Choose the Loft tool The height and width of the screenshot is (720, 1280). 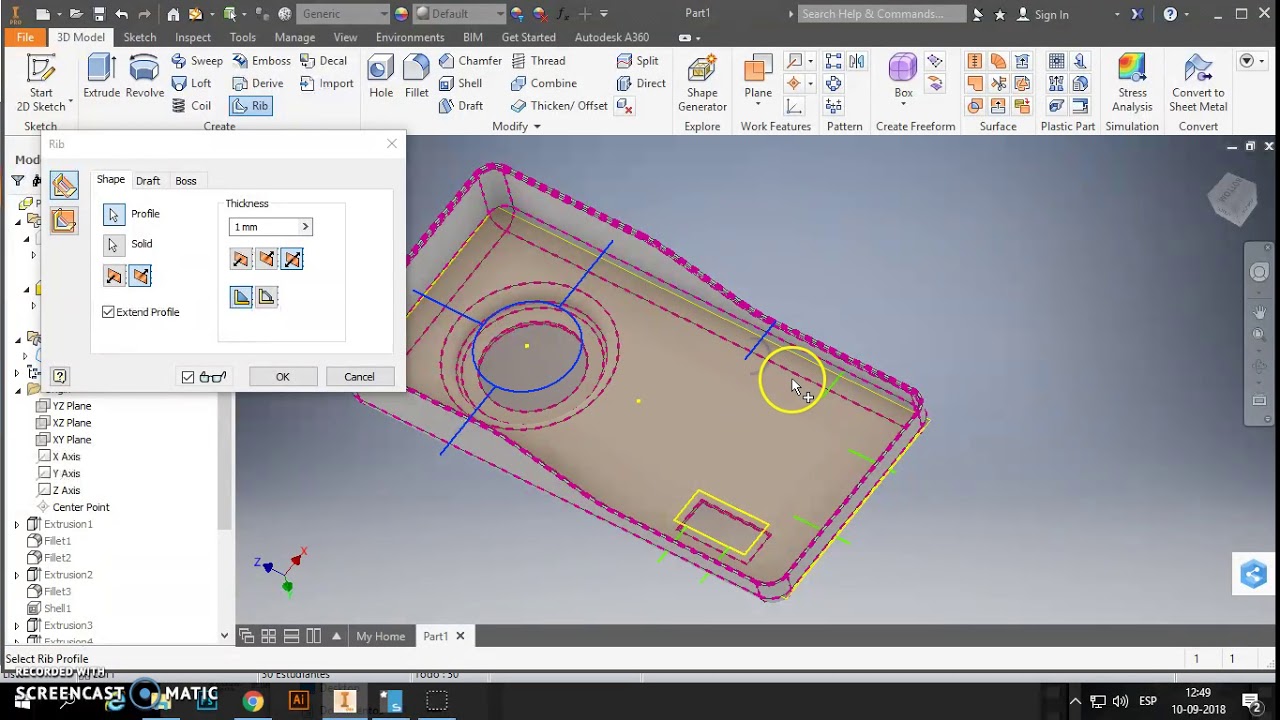click(191, 83)
